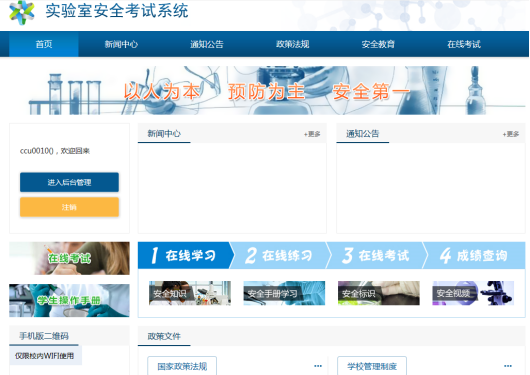Expand +更多 in the 通知公告 panel
This screenshot has width=530, height=375.
[511, 134]
